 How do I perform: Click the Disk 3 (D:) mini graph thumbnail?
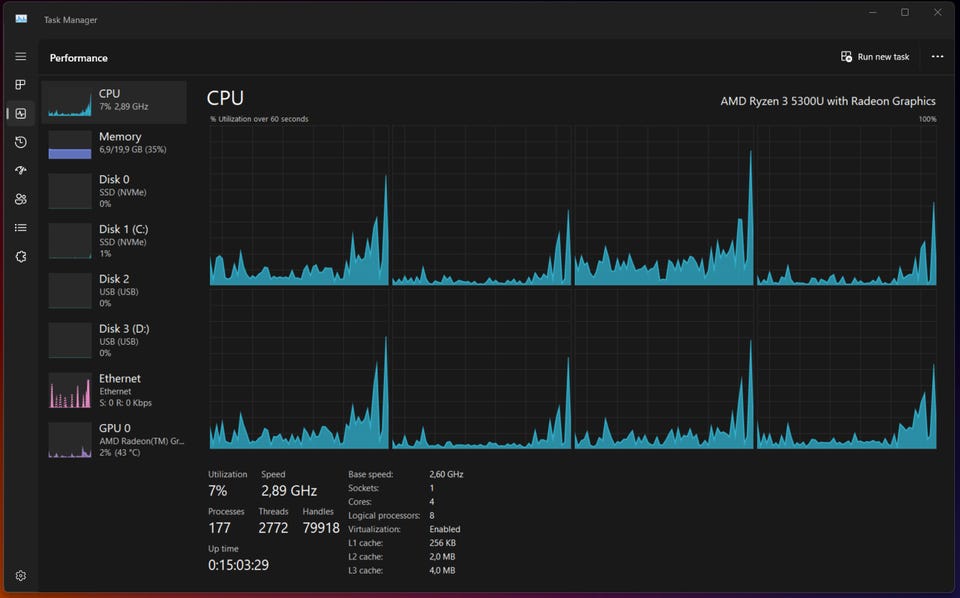[x=70, y=340]
